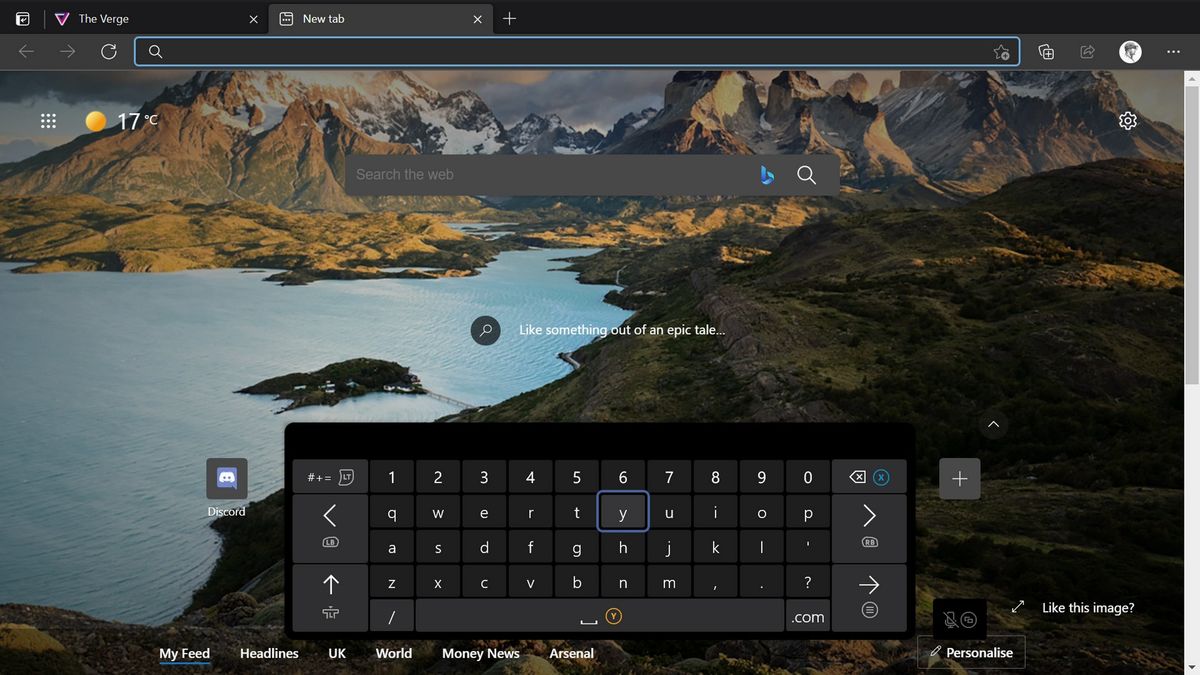Click the favorites star in the address bar
Image resolution: width=1200 pixels, height=675 pixels.
(1001, 52)
